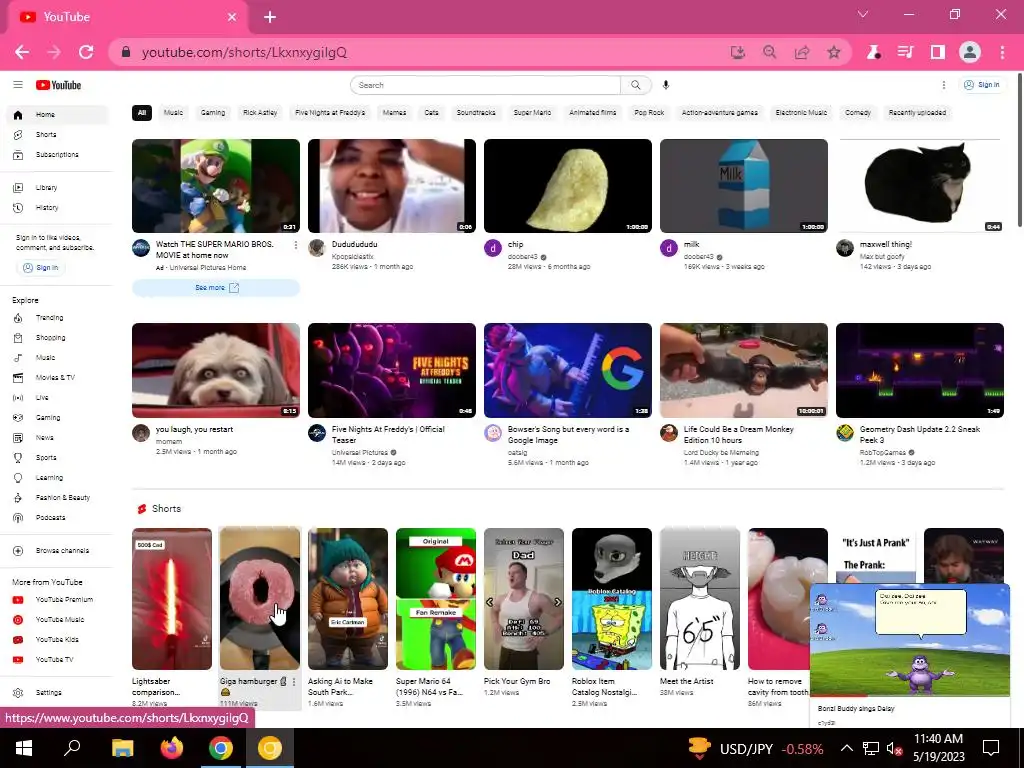
Task: Open the doober43 channel link under chip
Action: coord(523,257)
